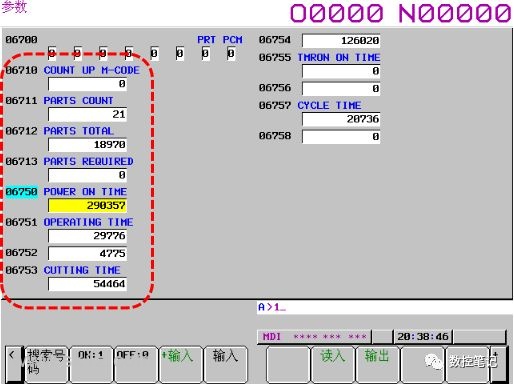The image size is (514, 385).
Task: Toggle the PRT bit of parameter 6700
Action: (x=206, y=53)
